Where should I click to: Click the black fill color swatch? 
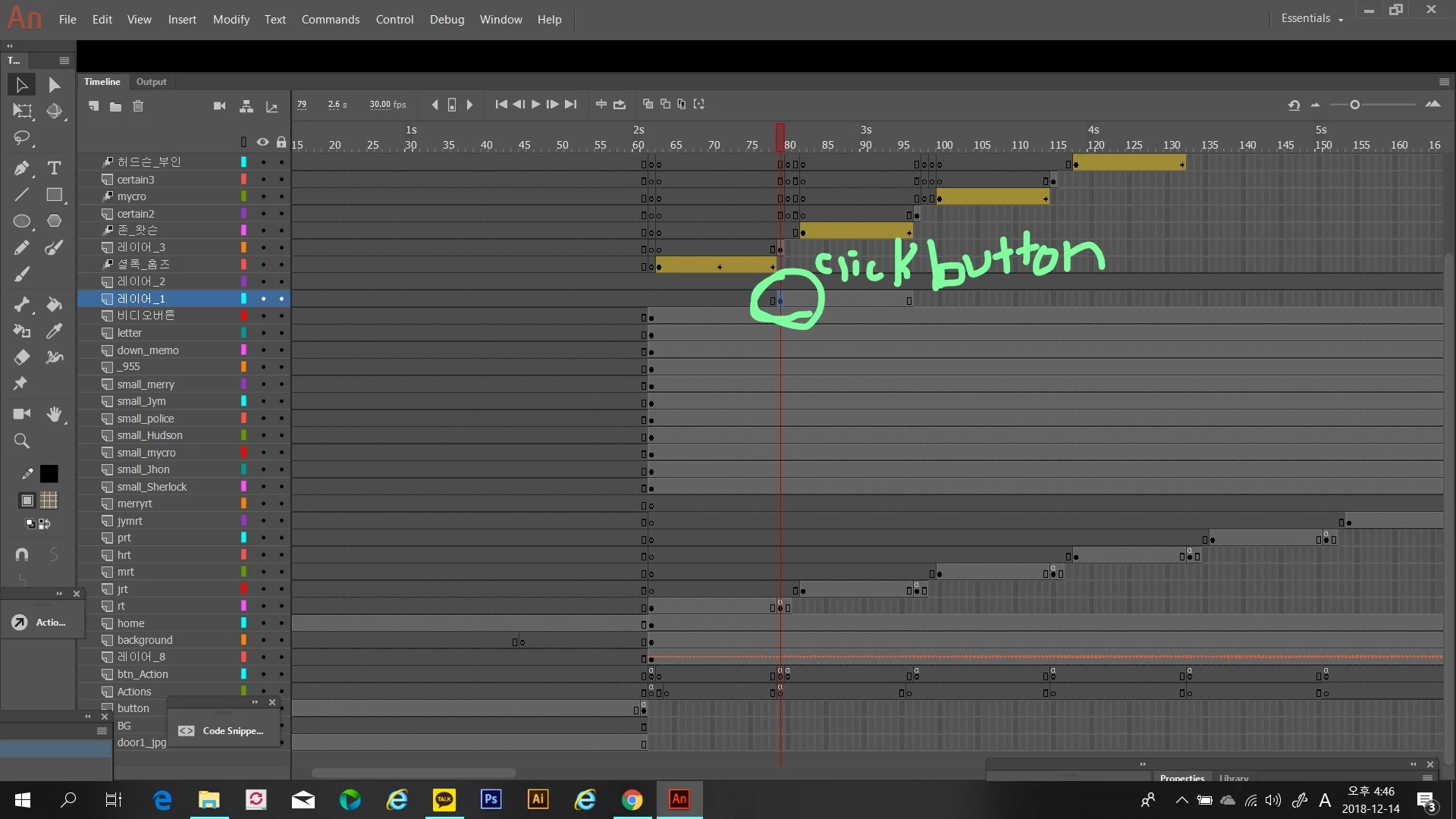tap(49, 474)
